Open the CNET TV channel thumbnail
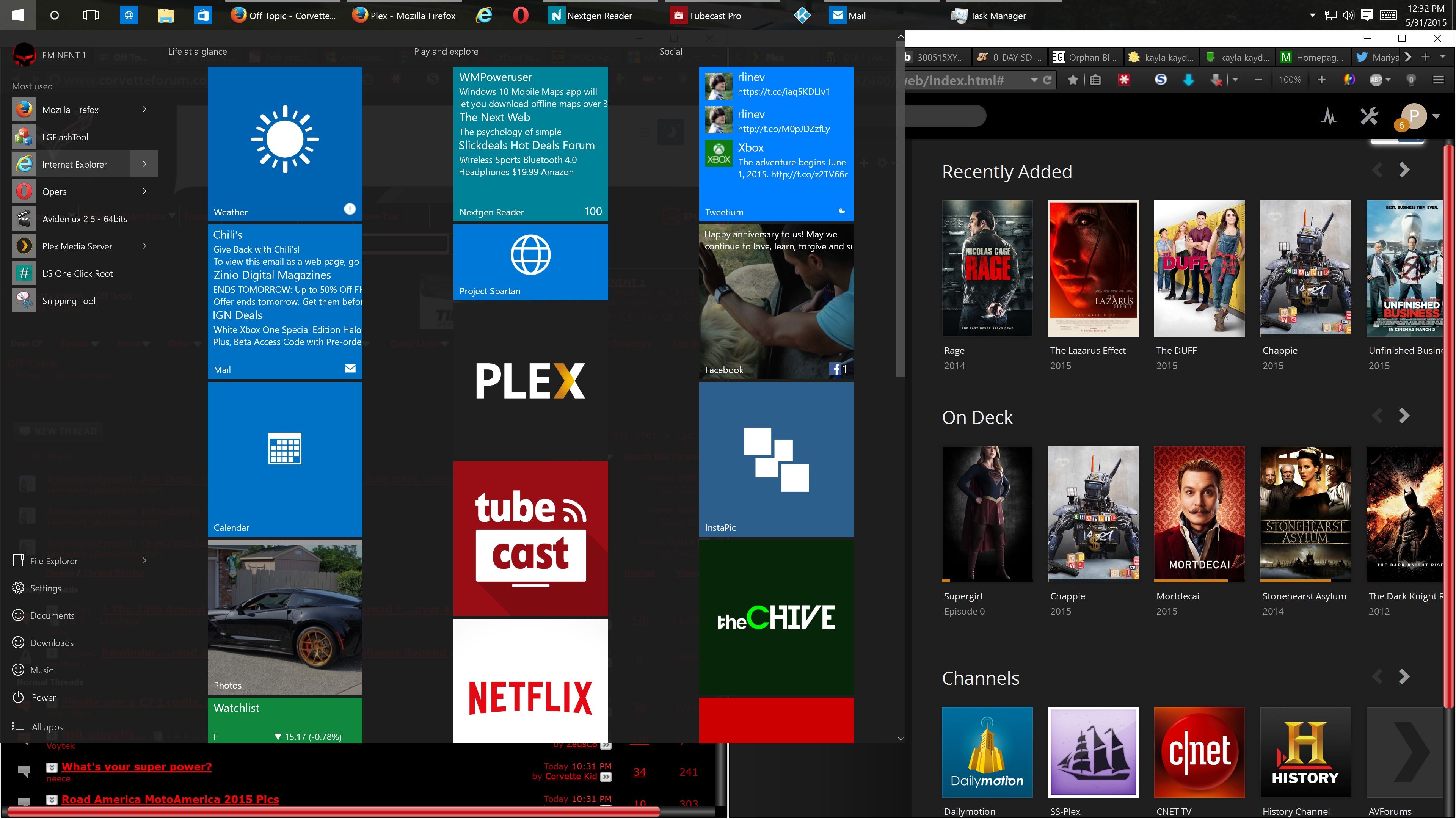 point(1199,752)
